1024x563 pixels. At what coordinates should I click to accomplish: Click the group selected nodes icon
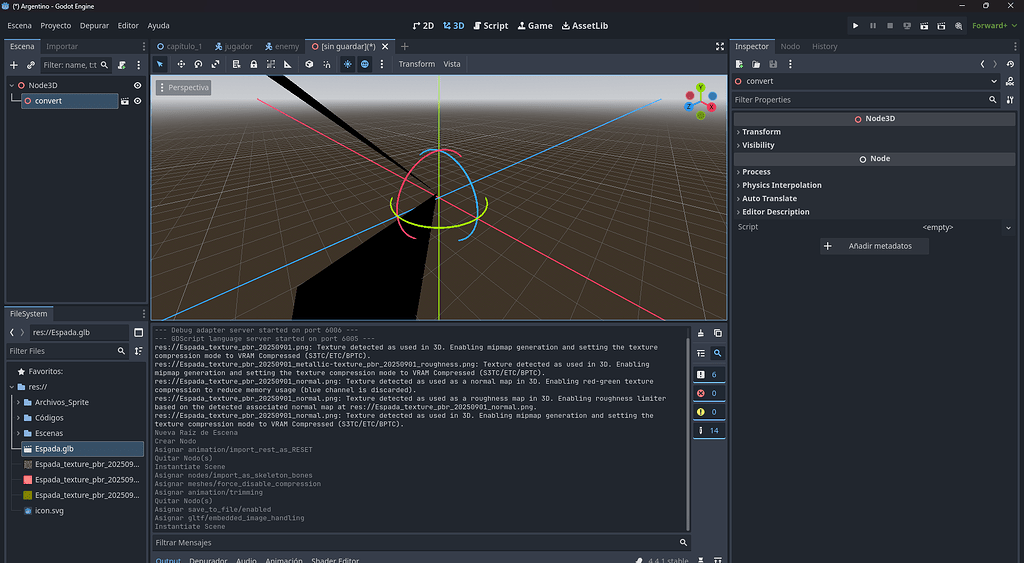[270, 64]
